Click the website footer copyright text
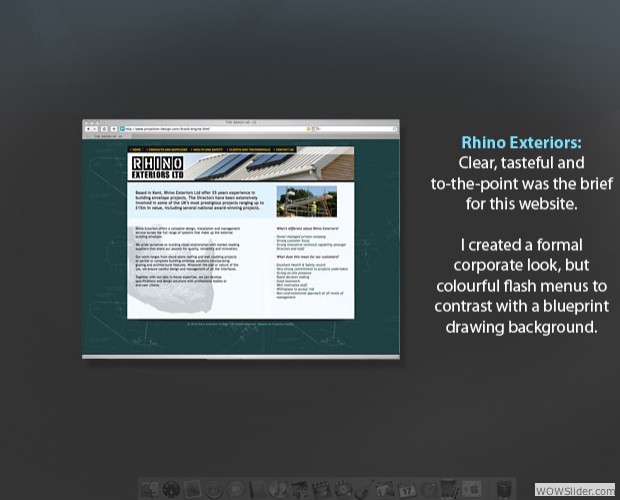This screenshot has width=620, height=500. coord(240,324)
